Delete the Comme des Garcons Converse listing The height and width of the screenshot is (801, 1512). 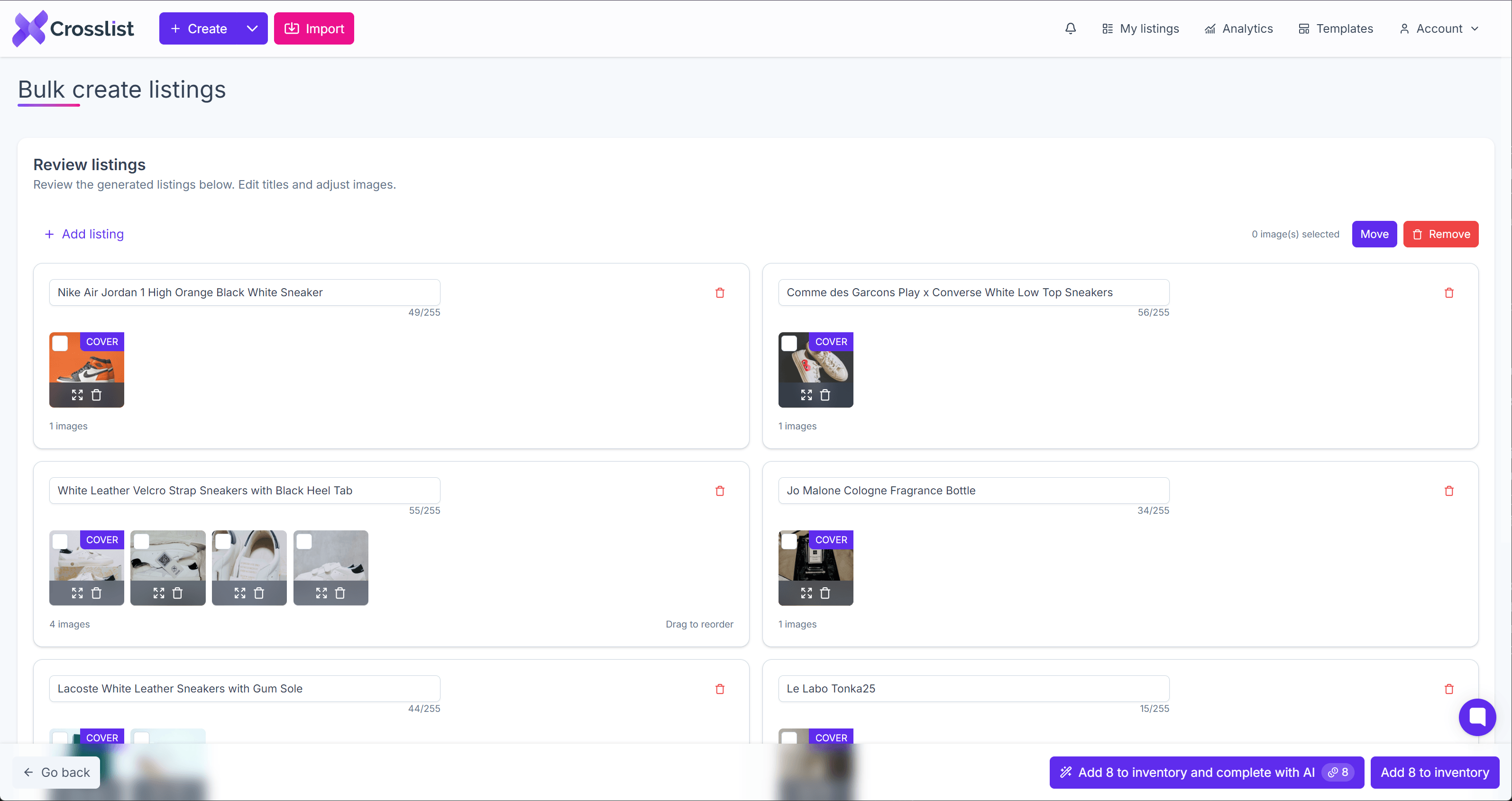(1448, 293)
